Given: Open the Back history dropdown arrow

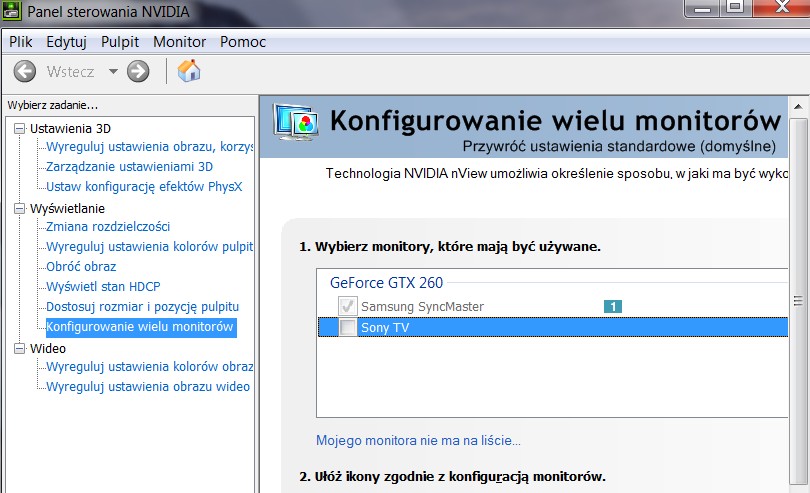Looking at the screenshot, I should tap(113, 71).
